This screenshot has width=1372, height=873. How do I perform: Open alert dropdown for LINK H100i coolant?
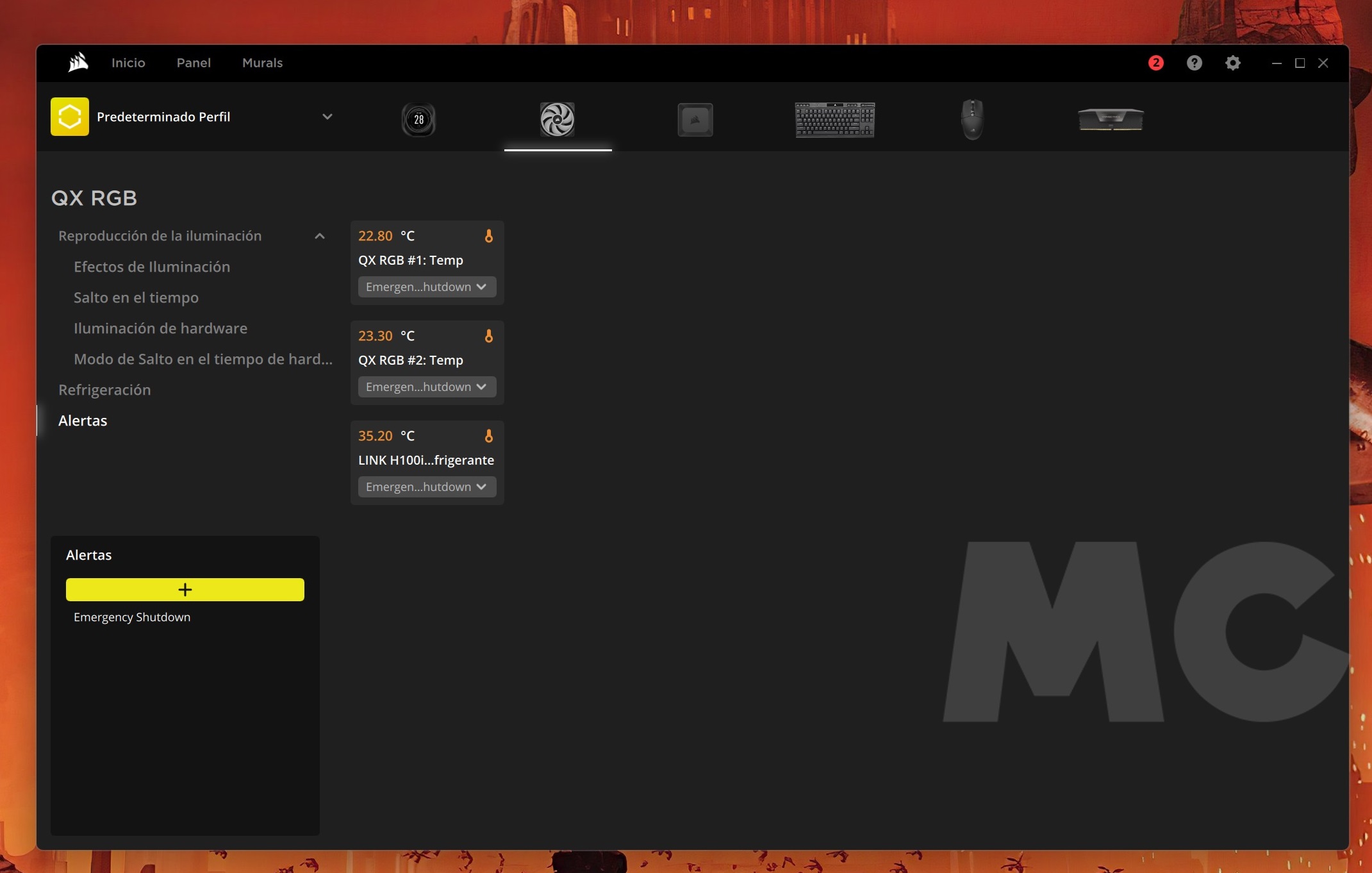[x=427, y=487]
